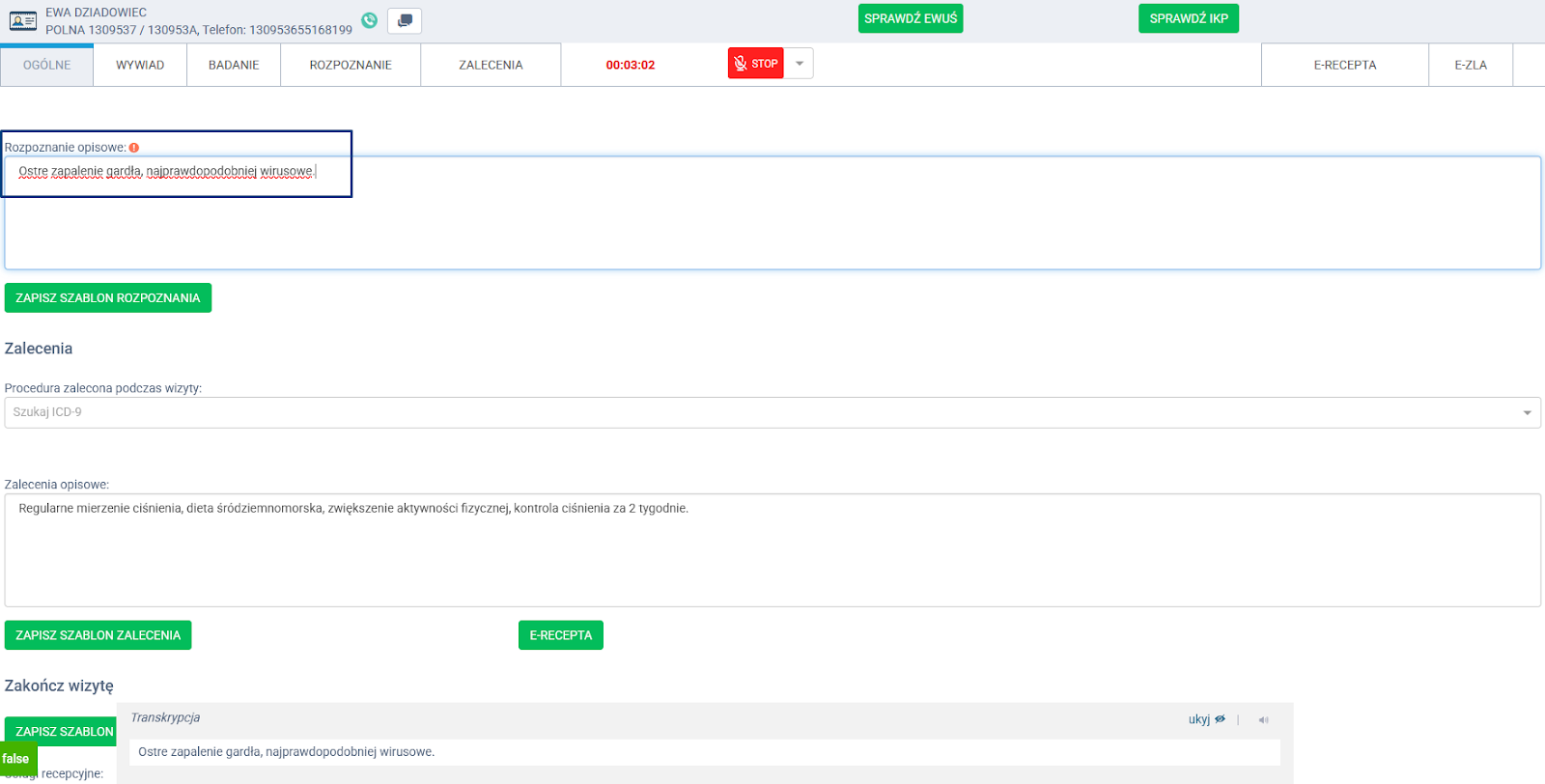The width and height of the screenshot is (1545, 784).
Task: Open the BADANIE tab
Action: 234,65
